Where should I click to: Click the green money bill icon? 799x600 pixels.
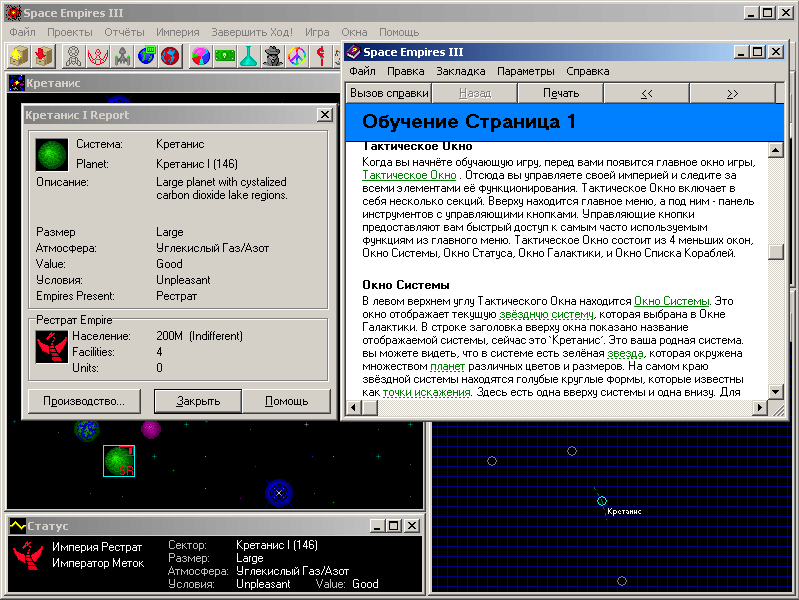pos(224,55)
